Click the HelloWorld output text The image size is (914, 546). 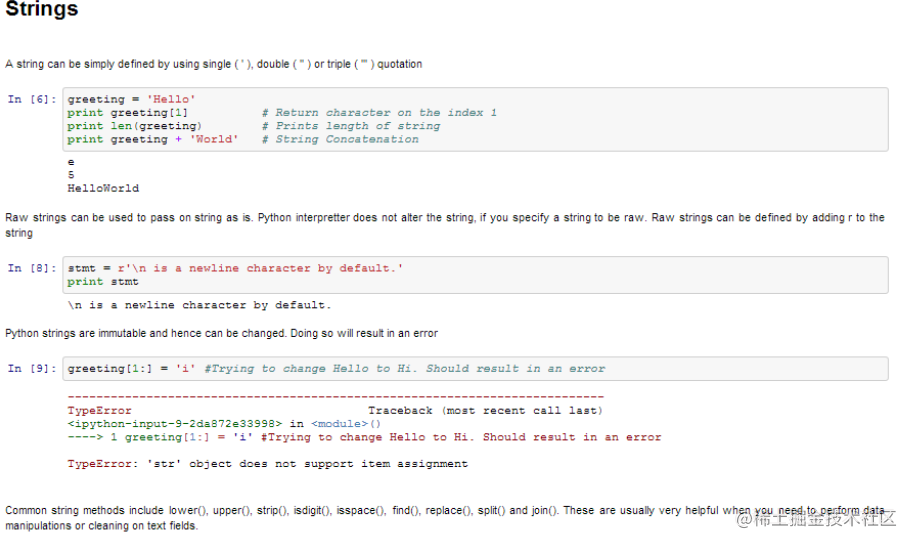pyautogui.click(x=103, y=188)
